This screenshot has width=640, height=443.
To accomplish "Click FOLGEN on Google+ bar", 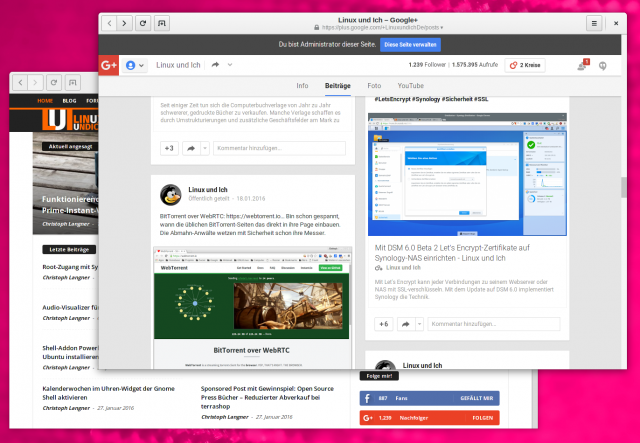I will [483, 418].
